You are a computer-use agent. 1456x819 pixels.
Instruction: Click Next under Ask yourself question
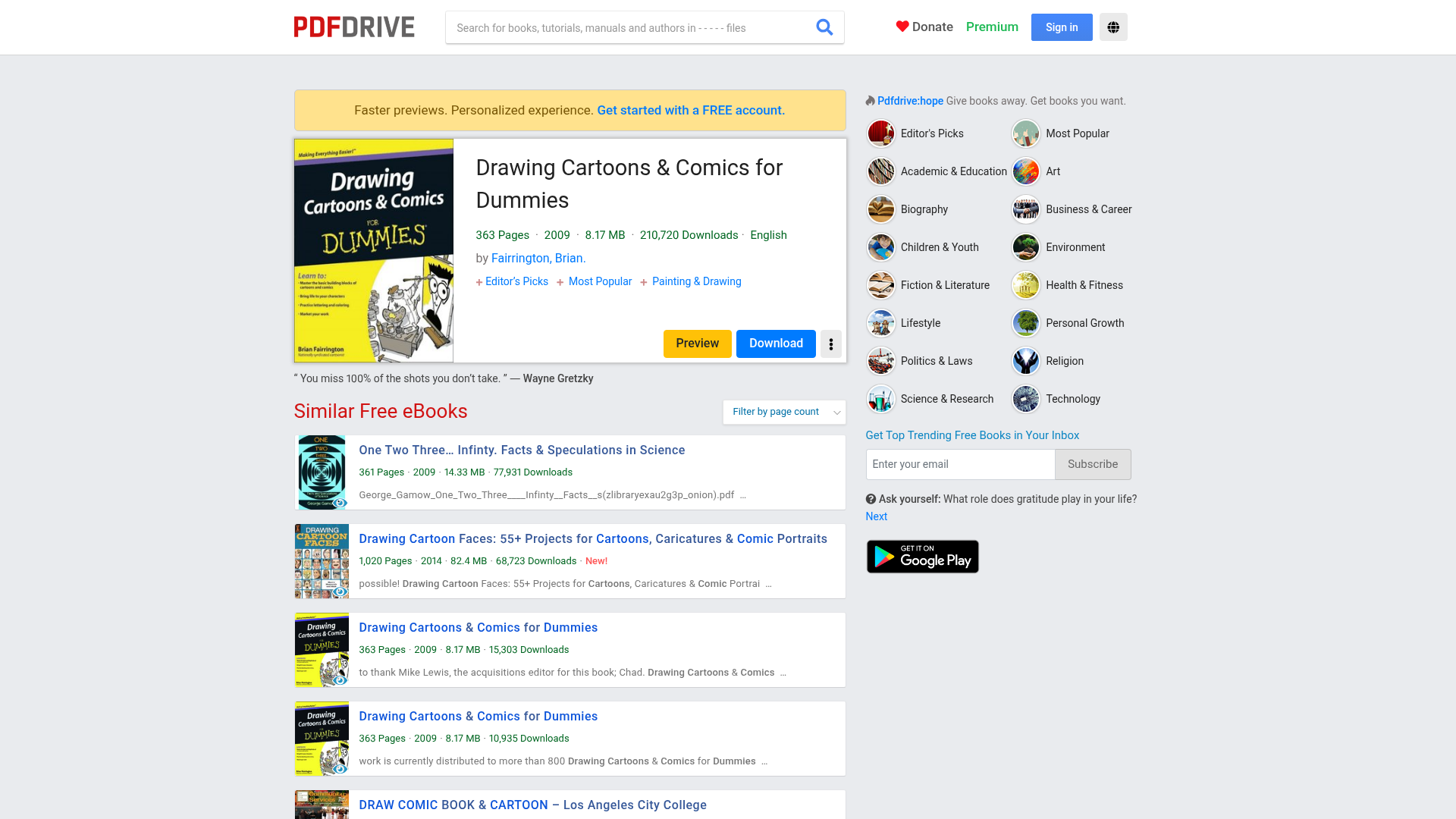[876, 516]
